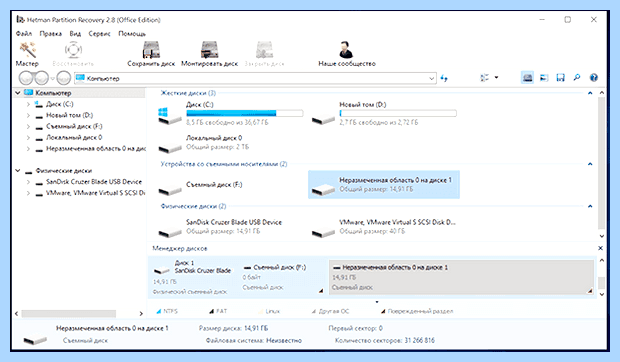Click Монтировать диск toolbar icon
The width and height of the screenshot is (620, 362).
[x=210, y=54]
